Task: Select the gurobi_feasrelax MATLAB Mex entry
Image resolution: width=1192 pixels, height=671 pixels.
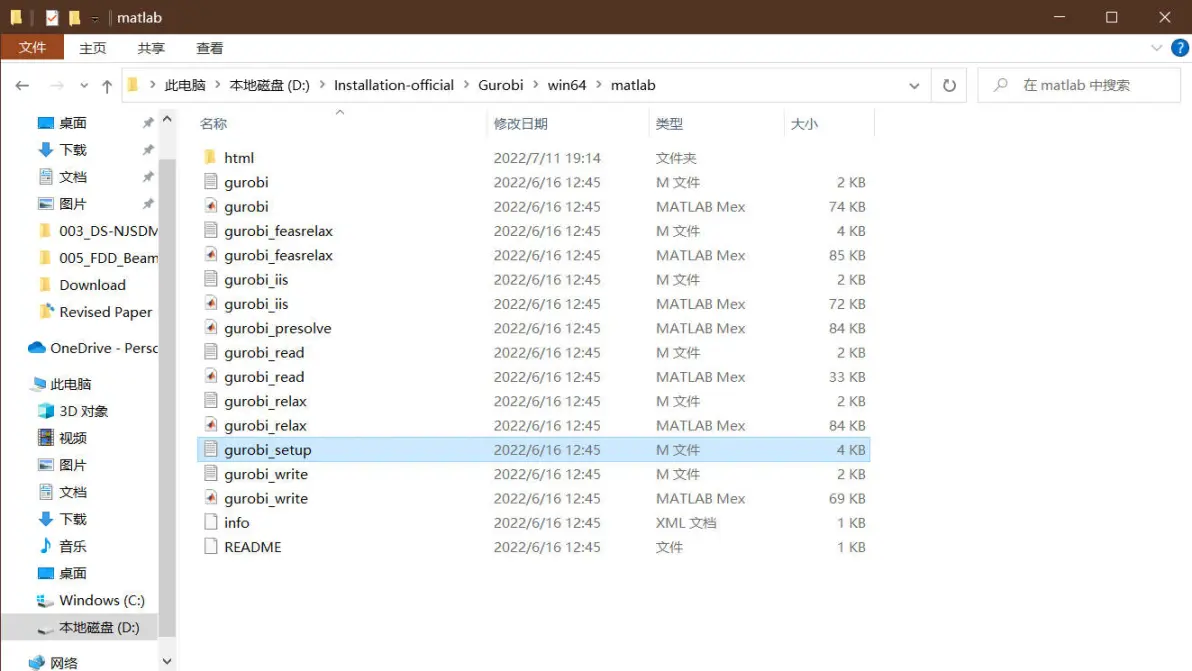Action: [x=533, y=255]
